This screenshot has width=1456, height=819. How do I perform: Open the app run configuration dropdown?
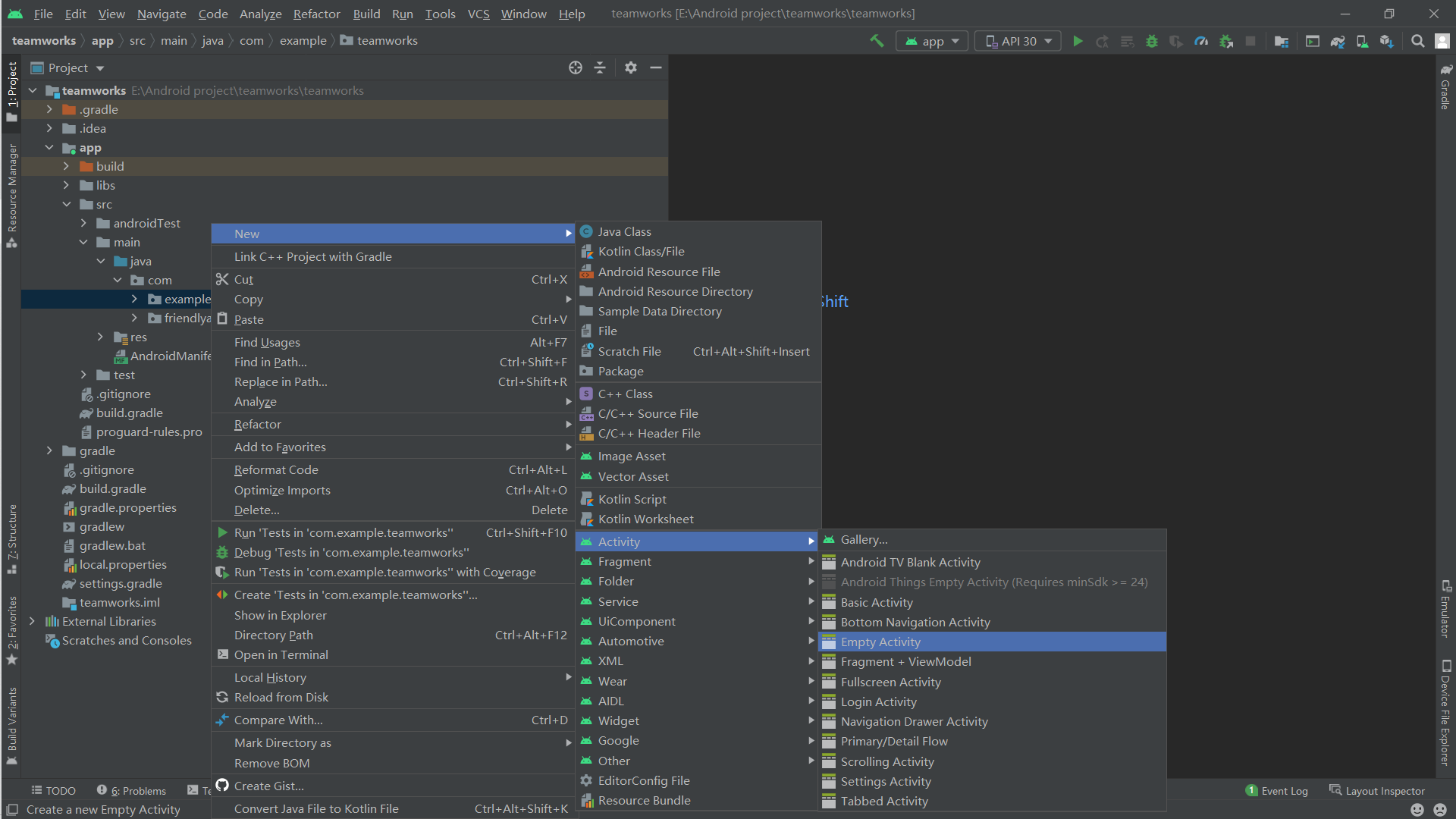(x=932, y=41)
